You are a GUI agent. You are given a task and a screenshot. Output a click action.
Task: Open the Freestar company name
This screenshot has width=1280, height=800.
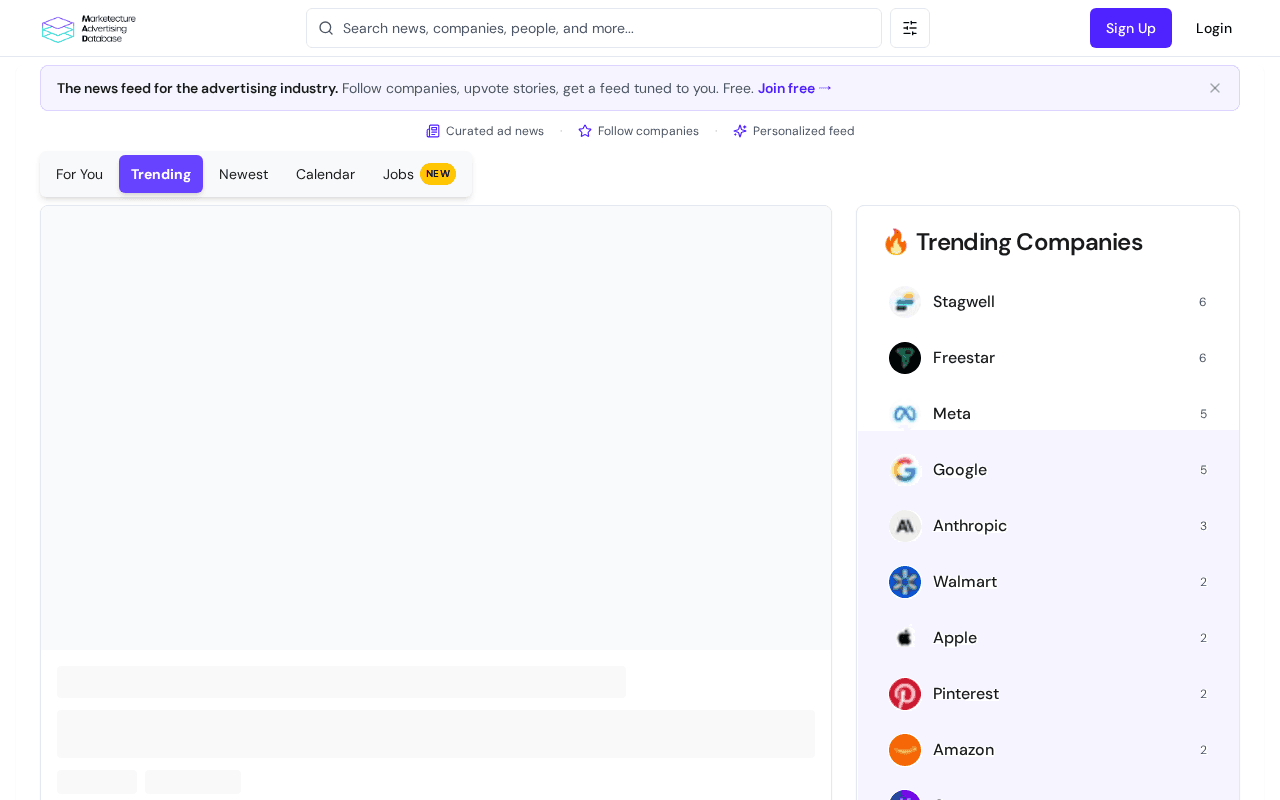click(x=964, y=358)
